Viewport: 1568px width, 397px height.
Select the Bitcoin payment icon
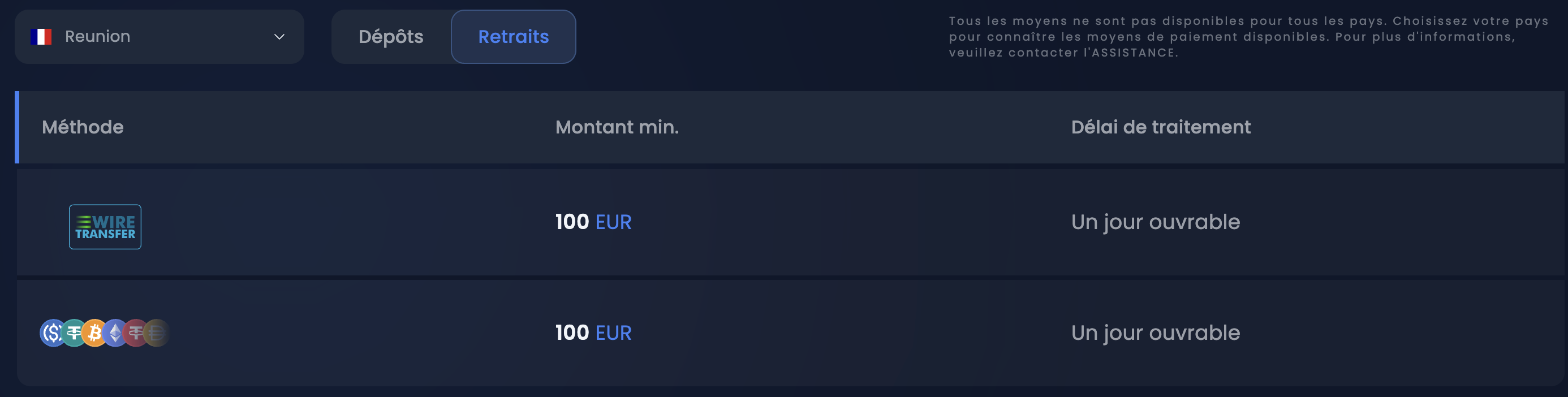(x=95, y=333)
